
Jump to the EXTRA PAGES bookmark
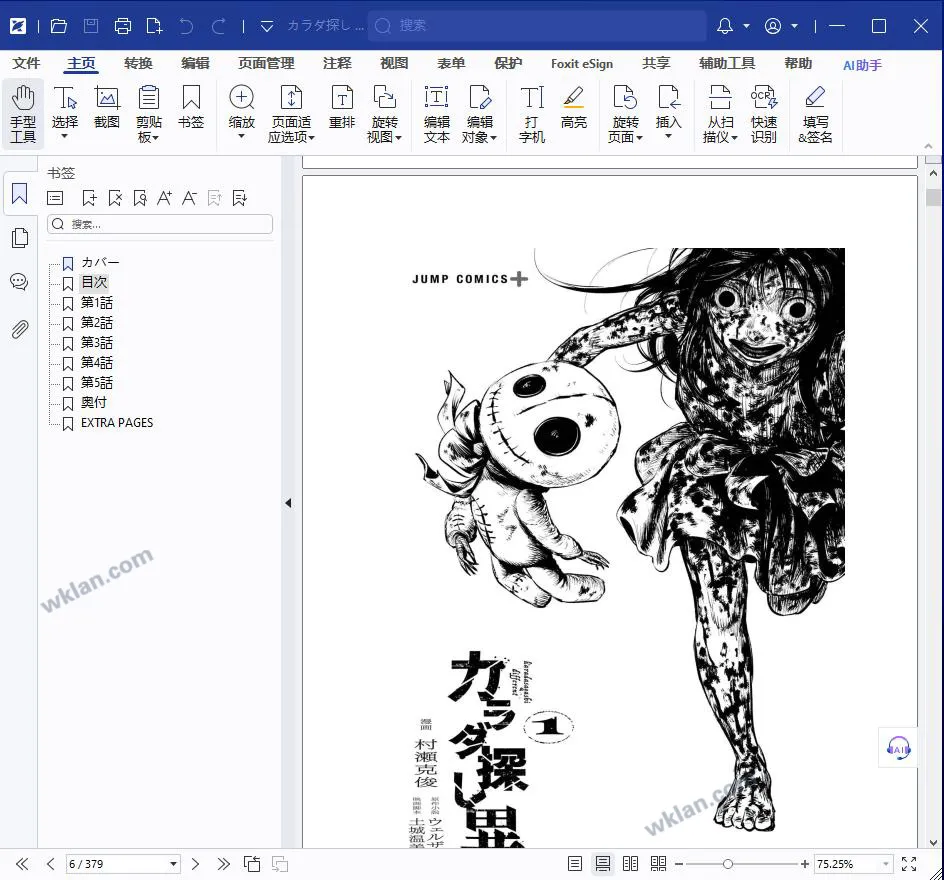[117, 423]
